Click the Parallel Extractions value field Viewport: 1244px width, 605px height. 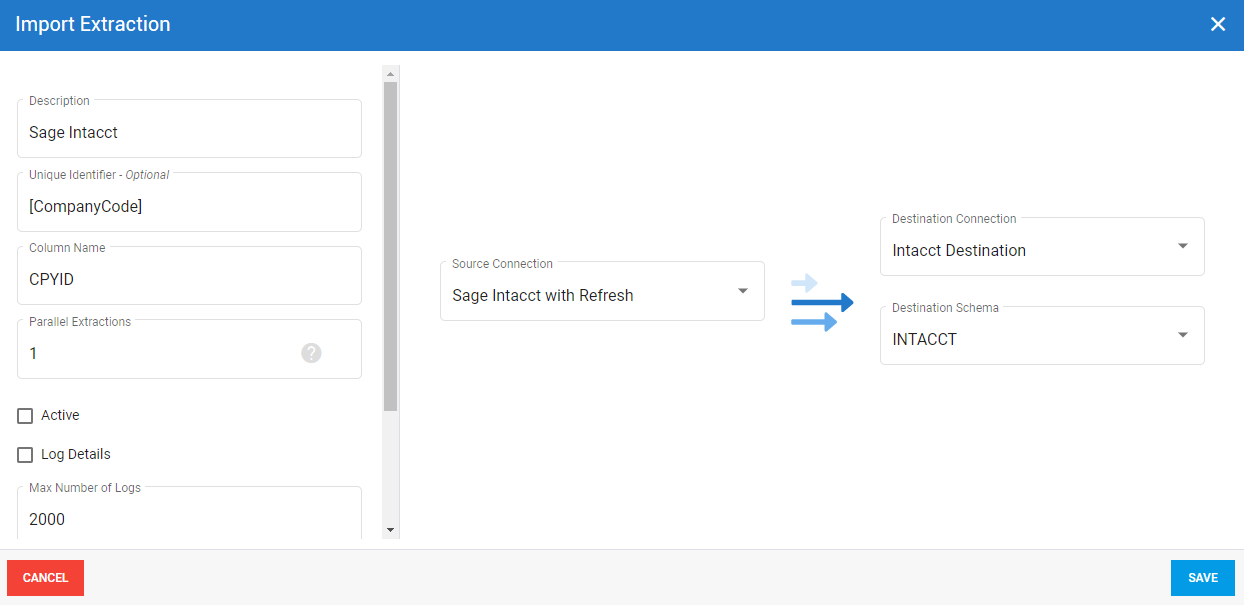(160, 354)
